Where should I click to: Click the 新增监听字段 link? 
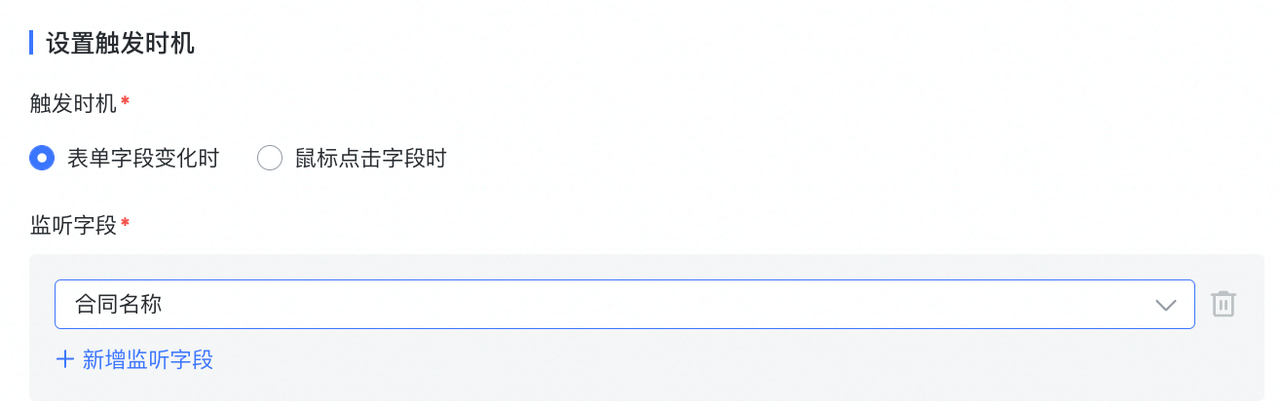[x=147, y=360]
